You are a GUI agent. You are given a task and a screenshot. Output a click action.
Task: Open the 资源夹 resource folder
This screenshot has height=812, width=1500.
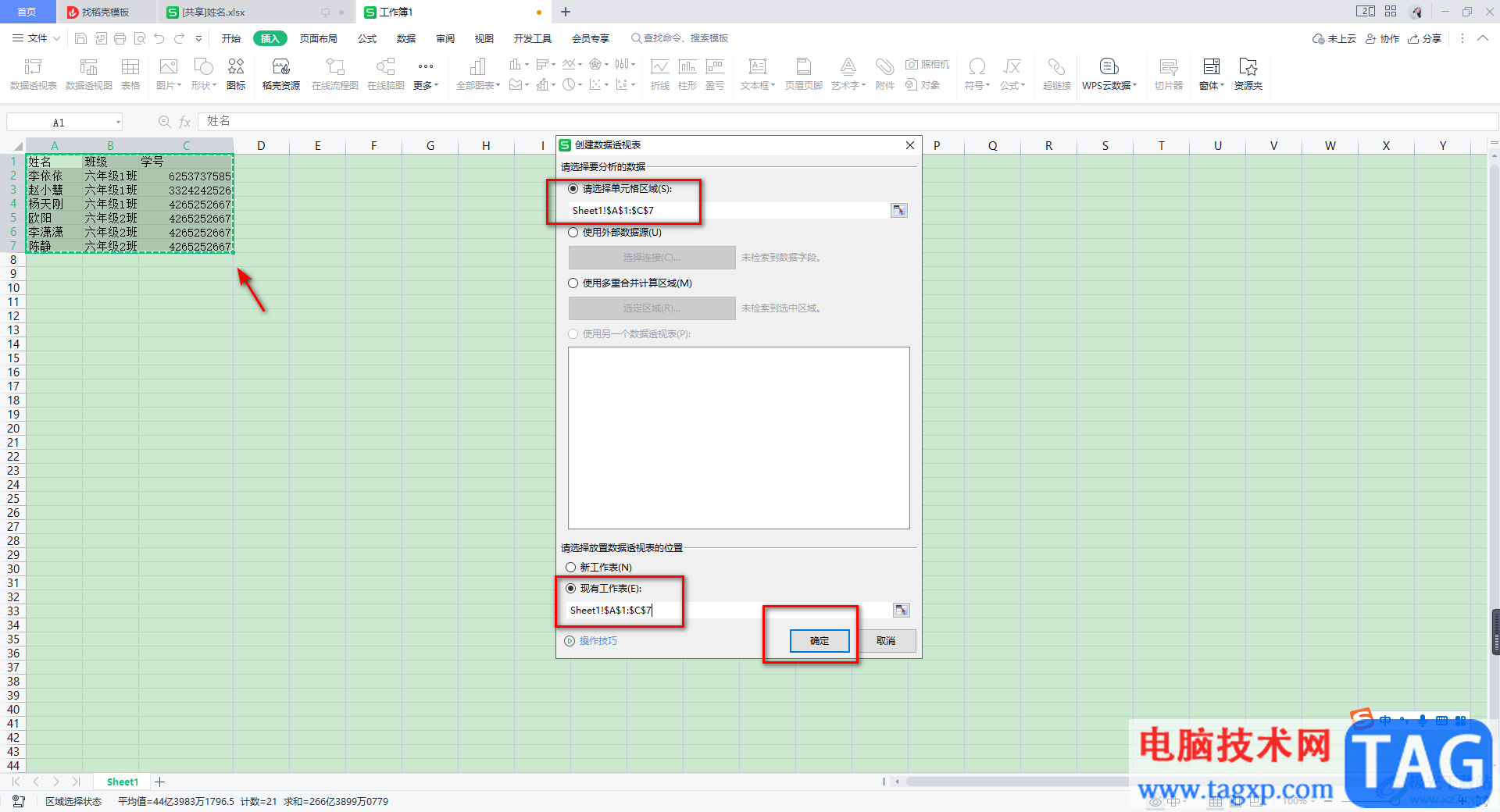[x=1248, y=74]
